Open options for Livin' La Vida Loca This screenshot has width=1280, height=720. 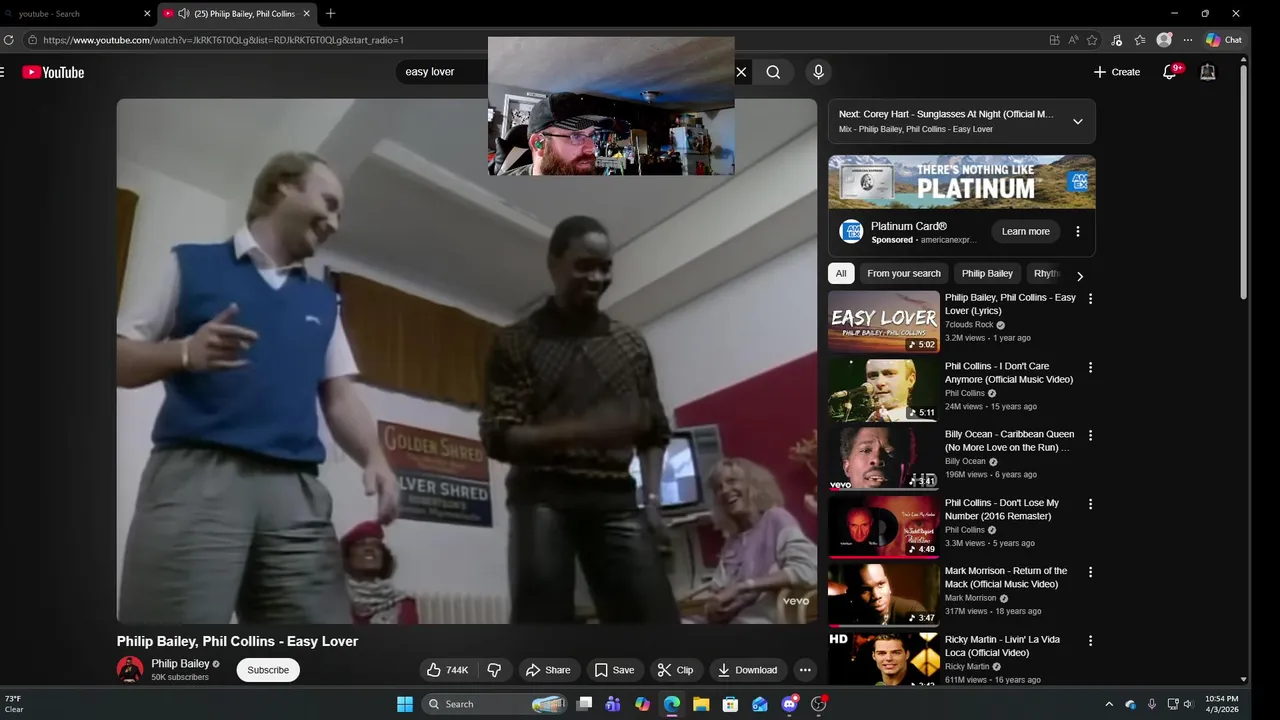(1090, 640)
